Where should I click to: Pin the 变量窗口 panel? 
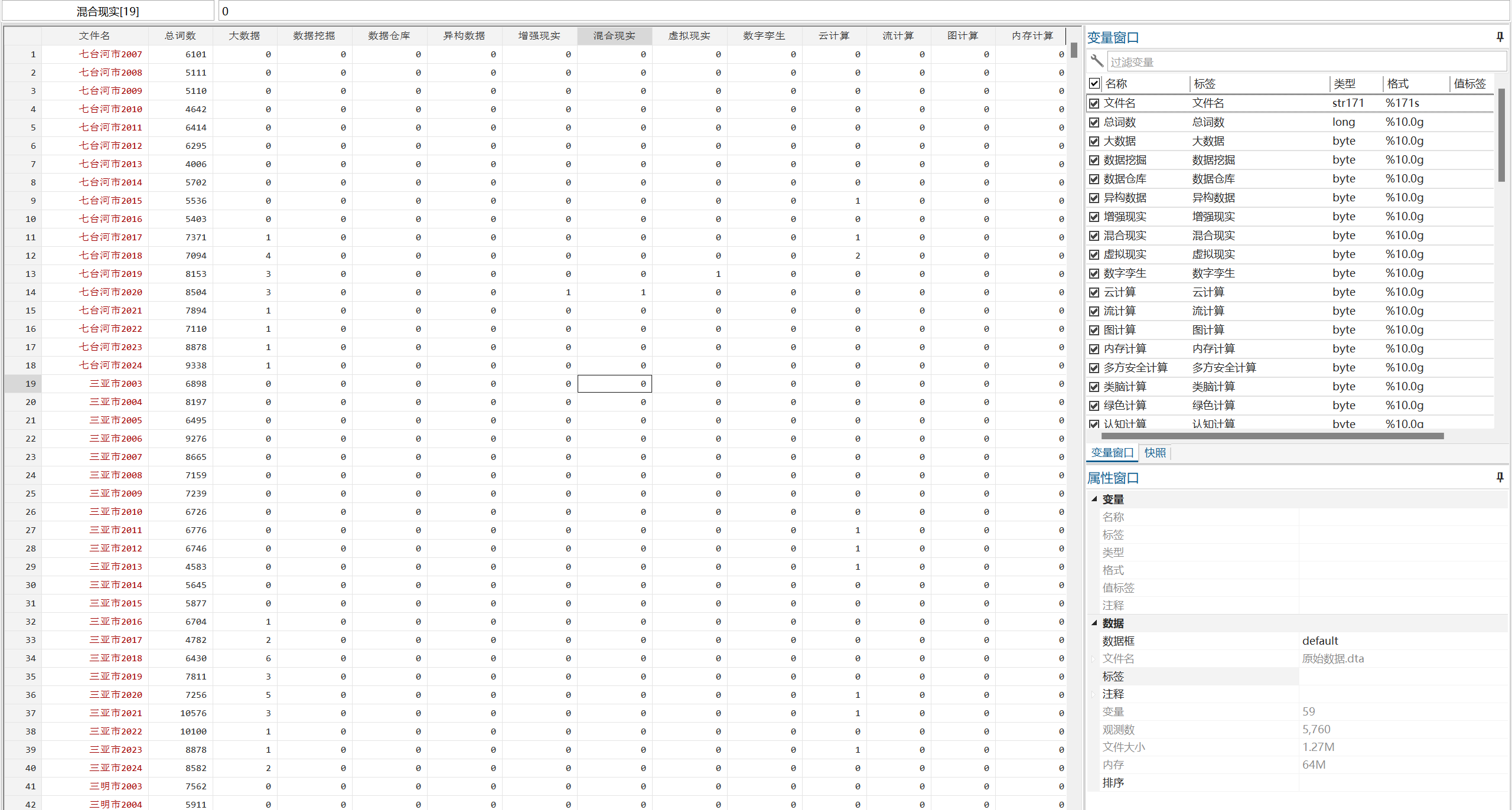tap(1500, 37)
